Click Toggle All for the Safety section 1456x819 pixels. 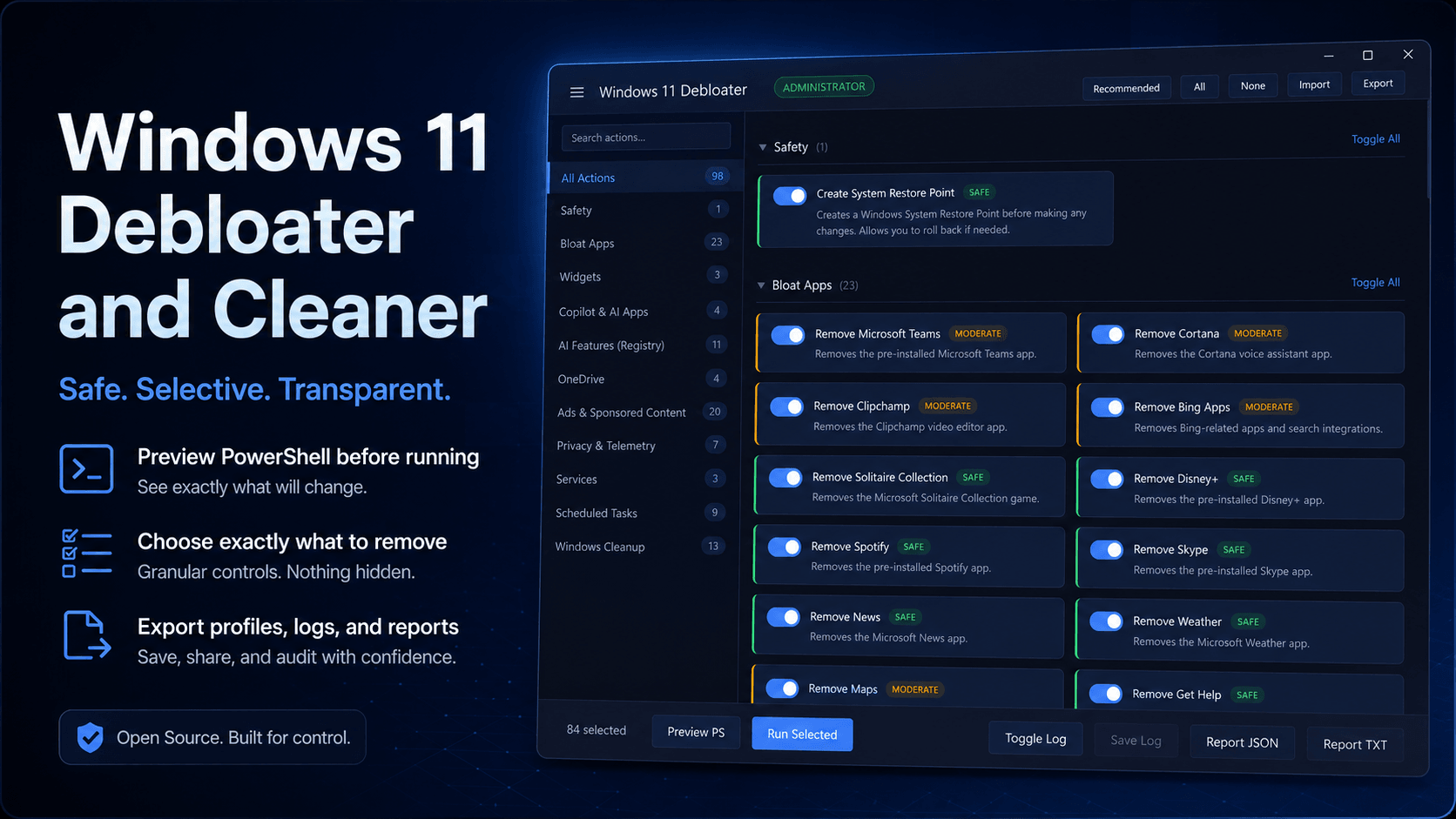(1375, 139)
